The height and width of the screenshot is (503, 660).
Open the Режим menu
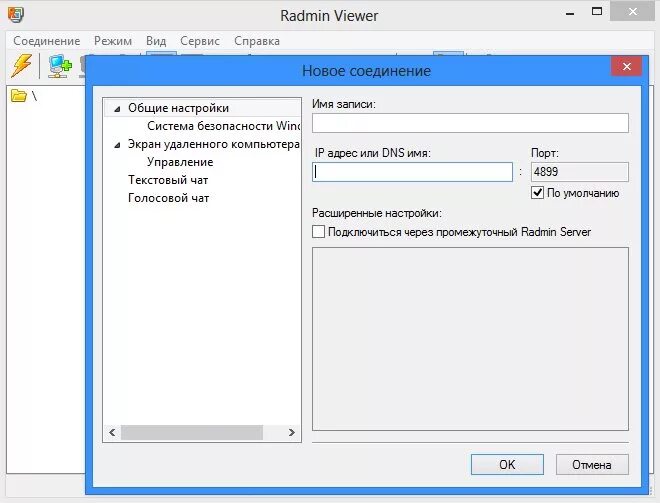113,41
